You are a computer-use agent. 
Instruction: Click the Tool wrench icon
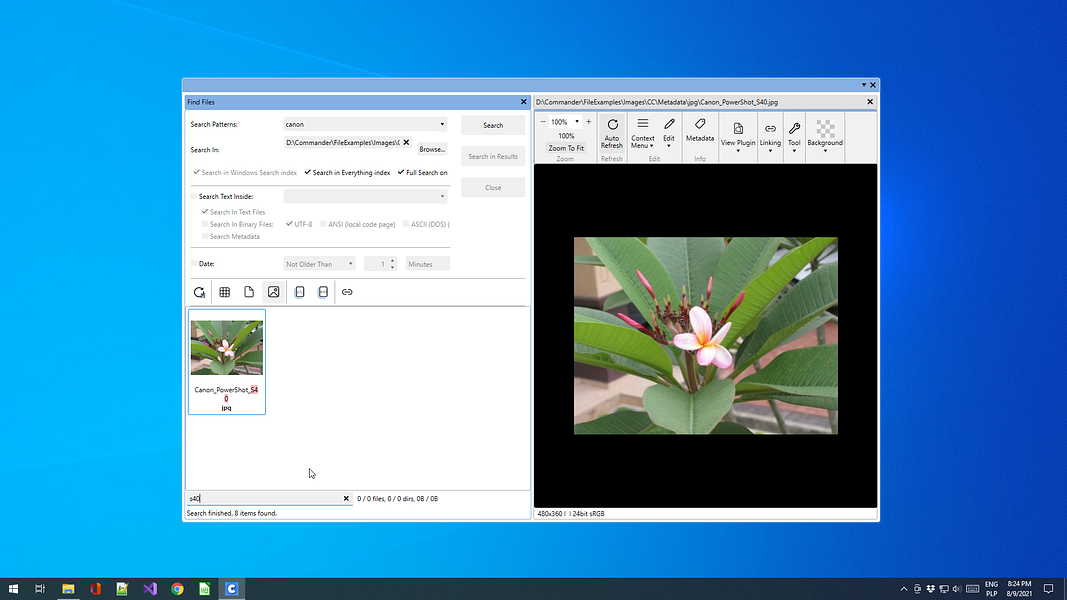tap(794, 129)
